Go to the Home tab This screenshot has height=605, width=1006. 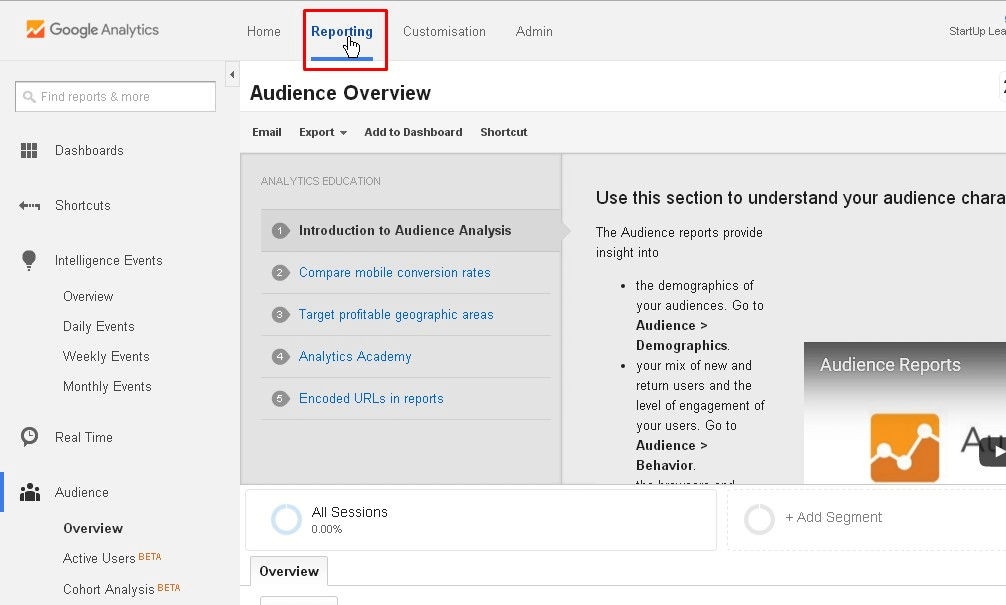[264, 32]
